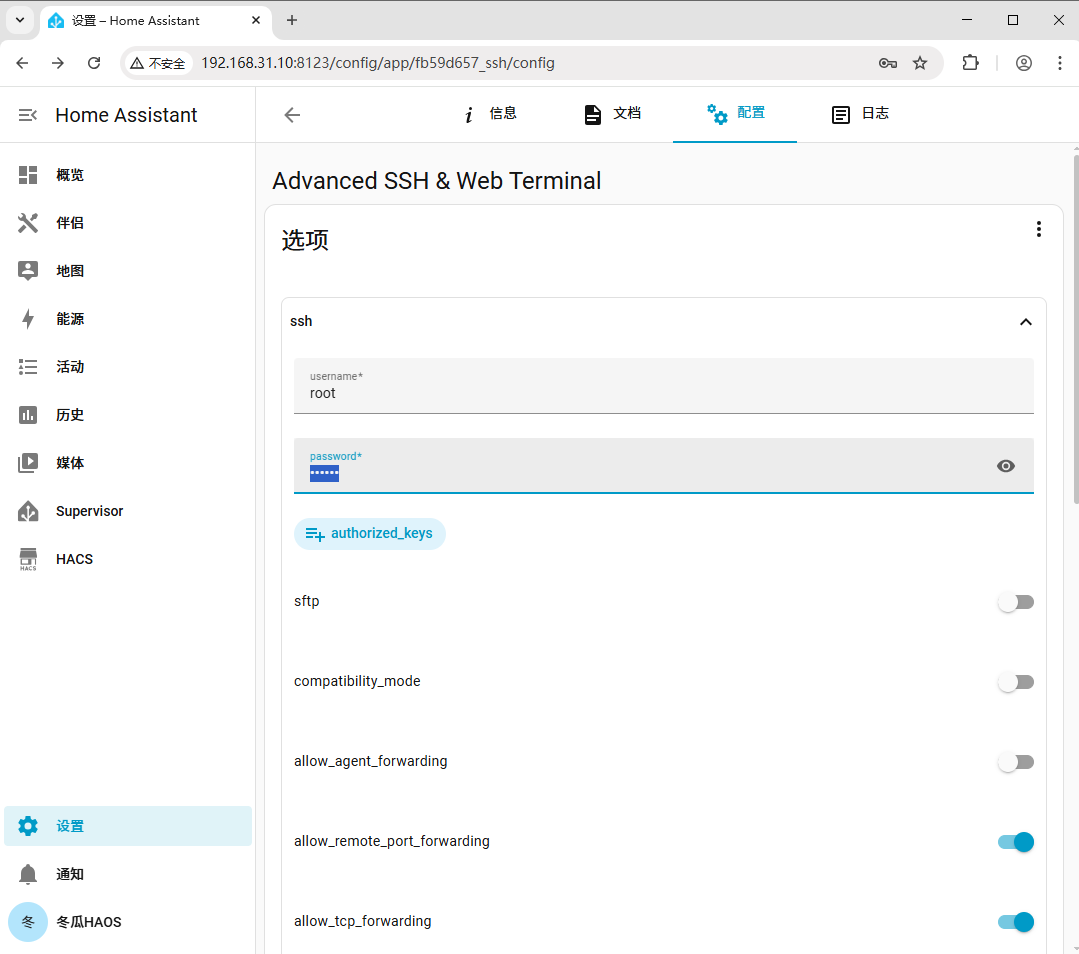Click the browser address bar URL

(378, 63)
